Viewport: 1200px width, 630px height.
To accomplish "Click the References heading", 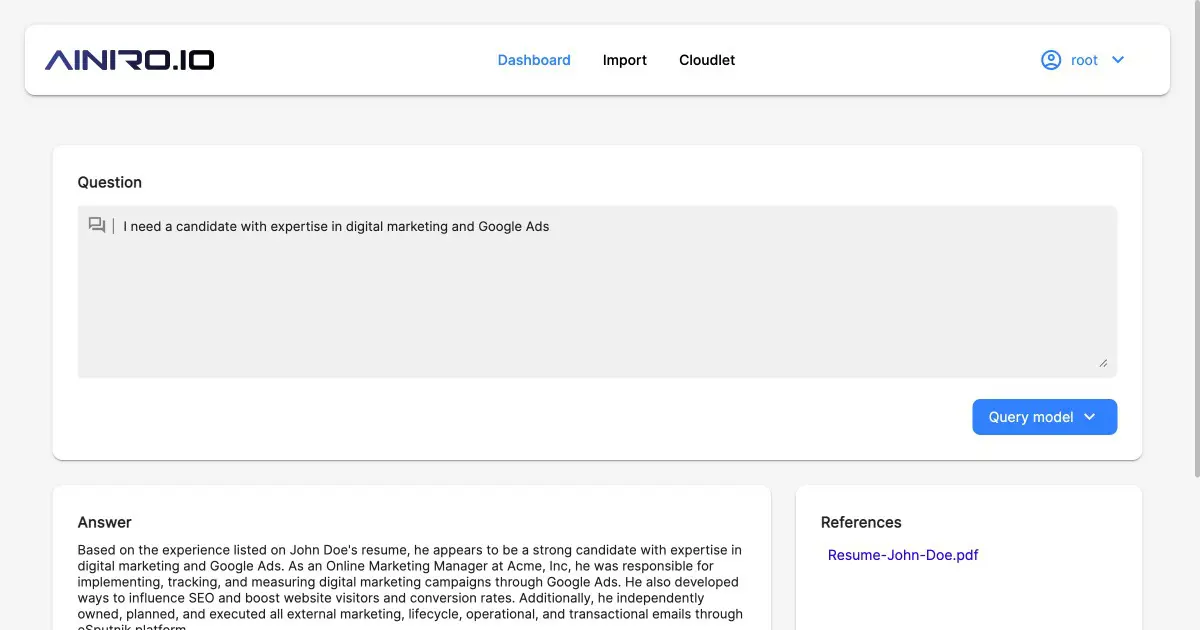I will click(x=861, y=522).
